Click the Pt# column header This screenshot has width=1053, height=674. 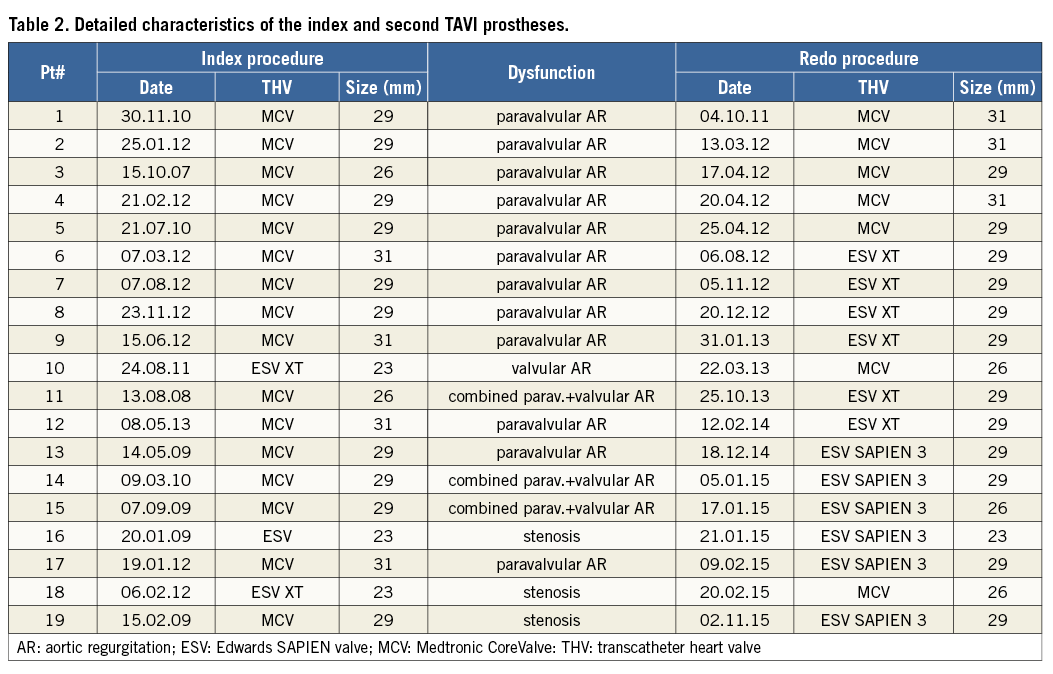tap(52, 73)
